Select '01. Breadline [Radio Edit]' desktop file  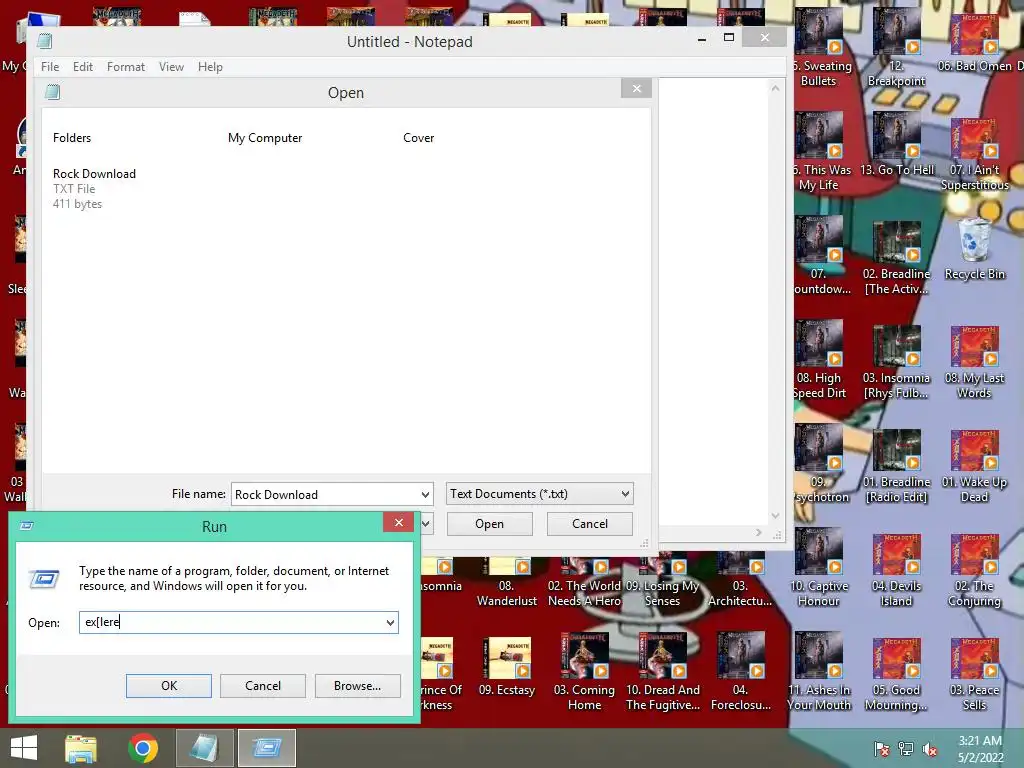click(x=897, y=466)
